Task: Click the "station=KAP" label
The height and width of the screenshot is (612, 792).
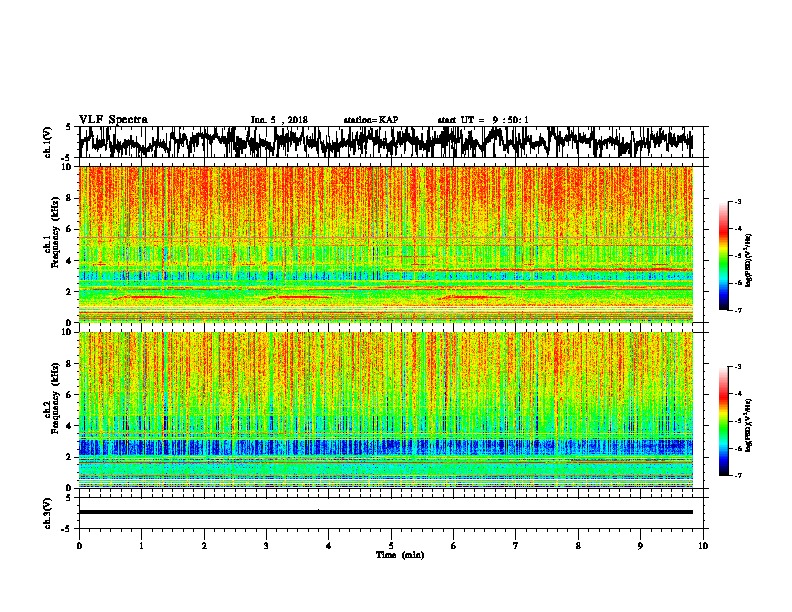Action: click(x=371, y=120)
